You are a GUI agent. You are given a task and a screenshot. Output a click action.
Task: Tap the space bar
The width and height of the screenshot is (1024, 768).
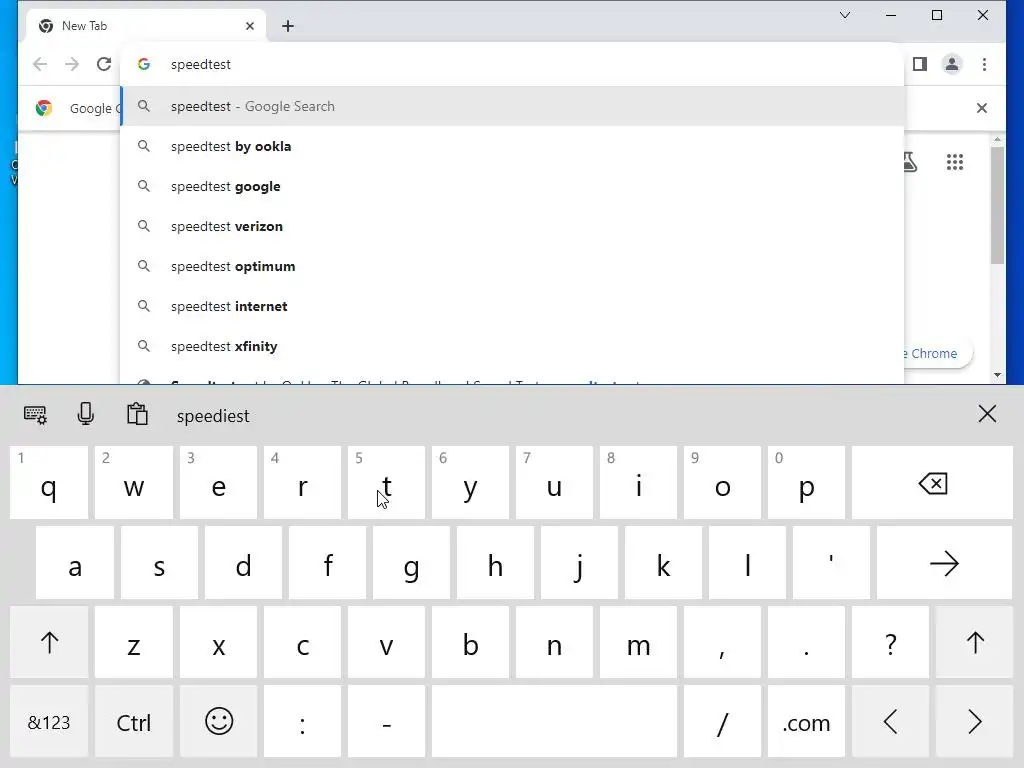tap(554, 722)
